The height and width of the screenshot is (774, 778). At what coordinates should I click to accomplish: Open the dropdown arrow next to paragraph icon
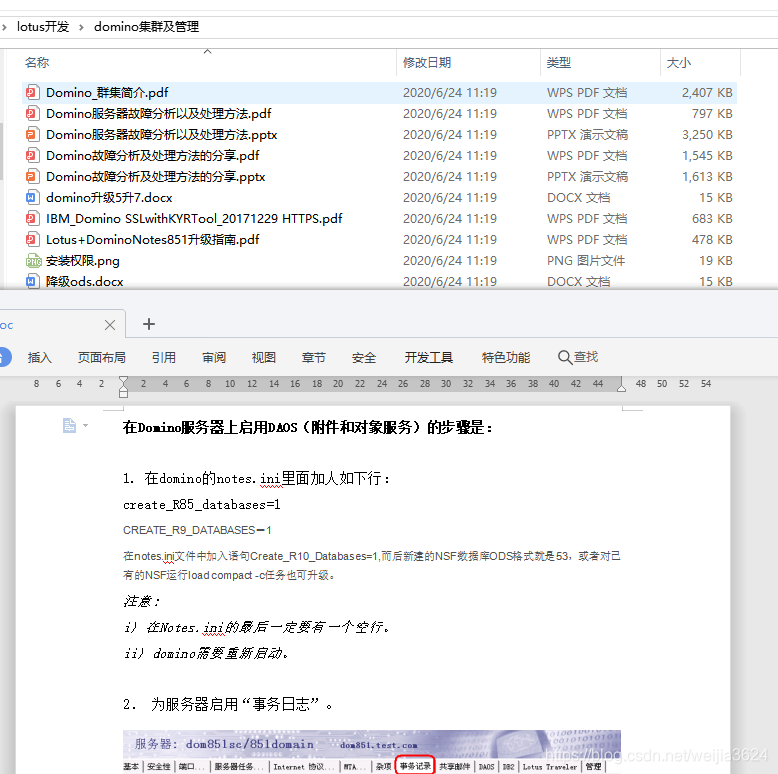pos(85,425)
